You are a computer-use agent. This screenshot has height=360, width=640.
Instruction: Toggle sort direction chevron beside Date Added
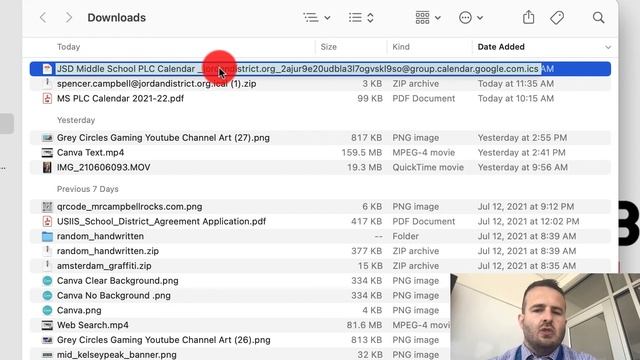coord(608,47)
